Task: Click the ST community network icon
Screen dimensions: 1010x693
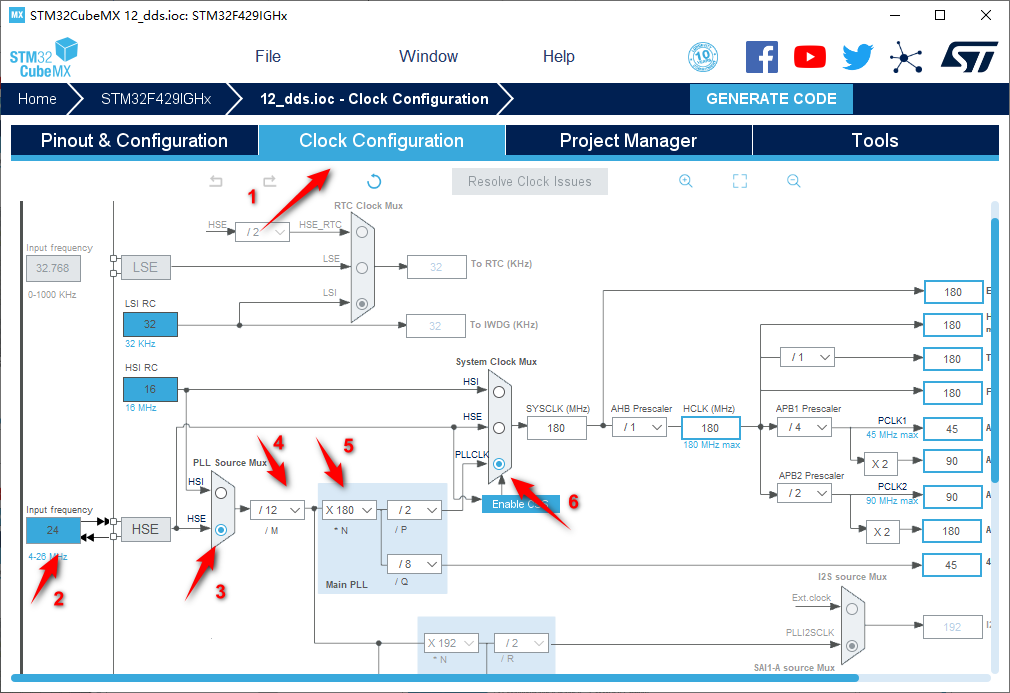Action: pyautogui.click(x=906, y=57)
